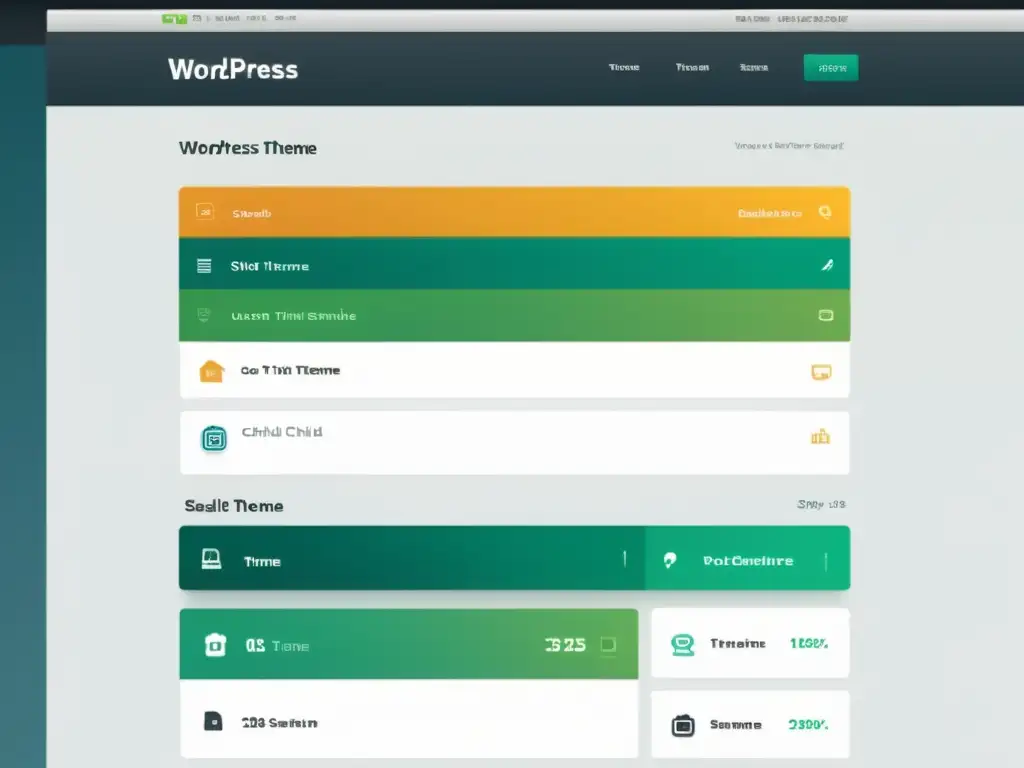Click the search icon in orange row

(x=825, y=212)
